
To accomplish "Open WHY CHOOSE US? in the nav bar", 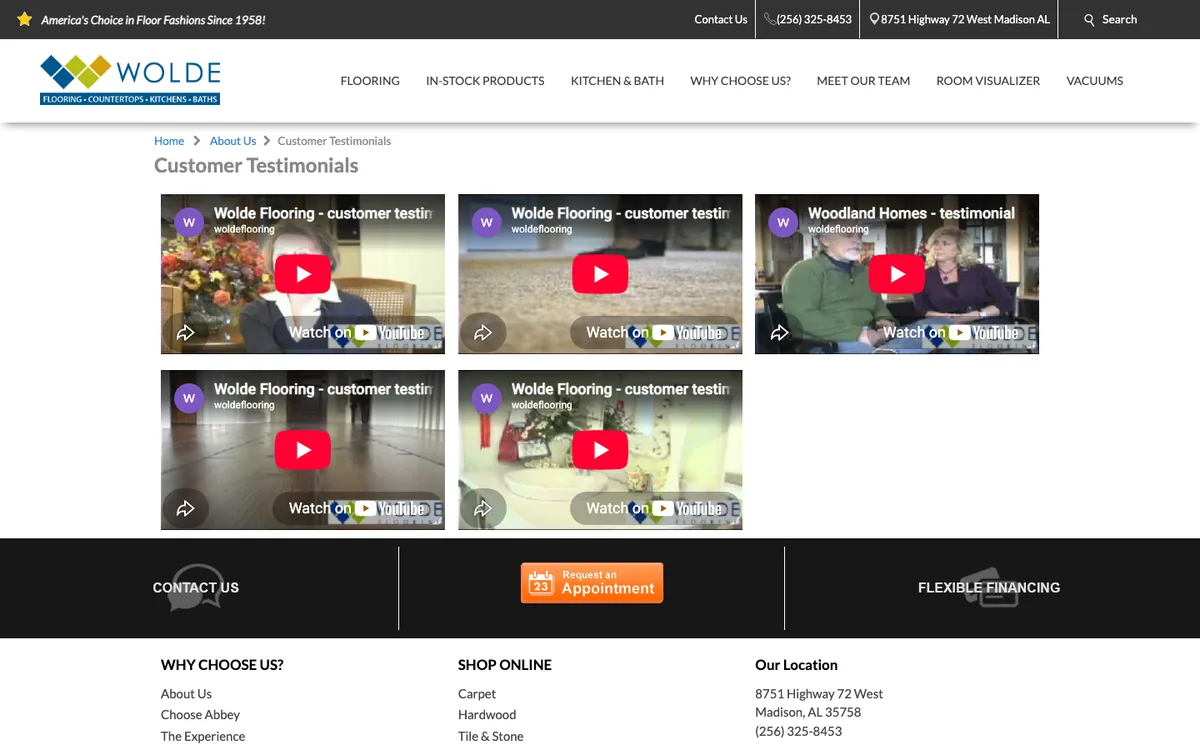I will tap(740, 81).
